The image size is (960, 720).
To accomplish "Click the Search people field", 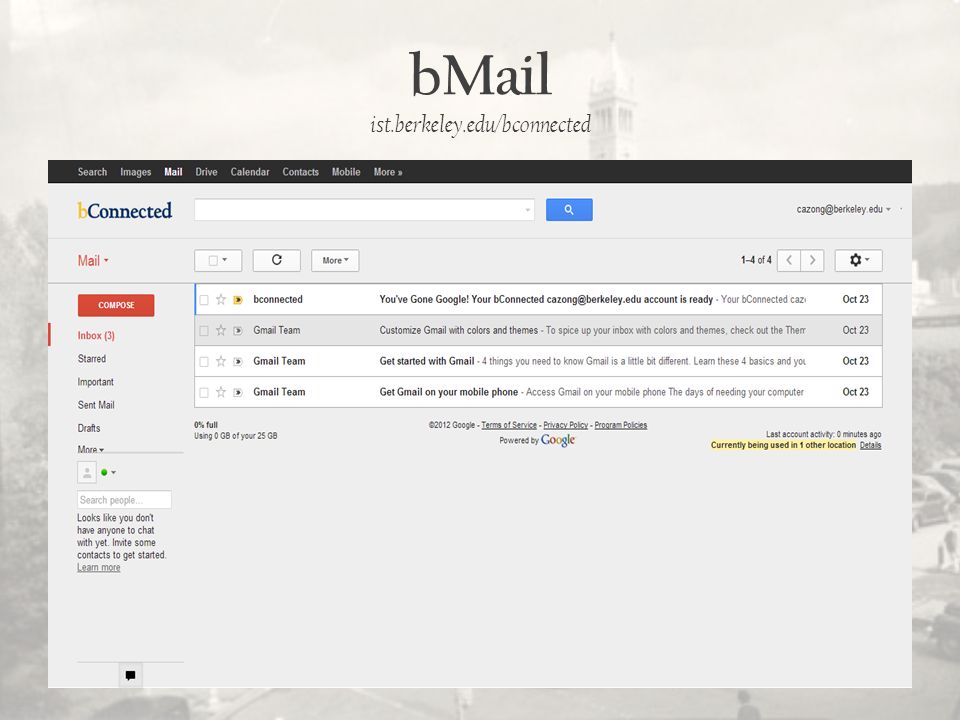I will pos(124,500).
